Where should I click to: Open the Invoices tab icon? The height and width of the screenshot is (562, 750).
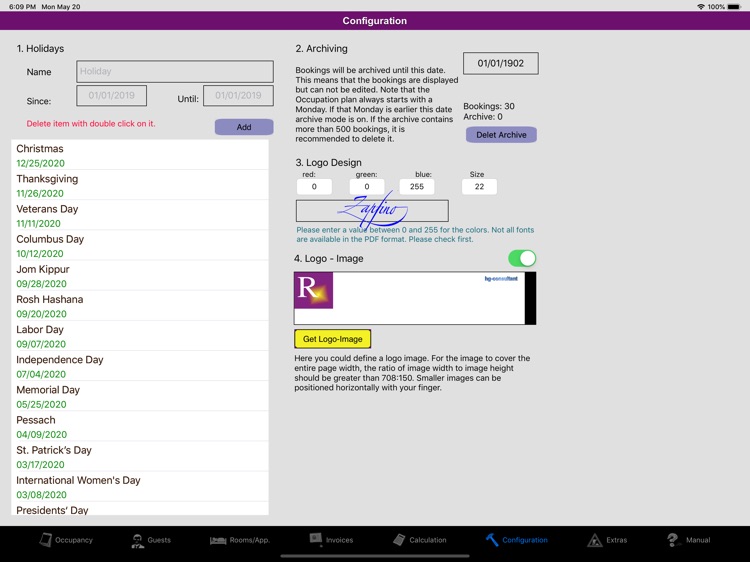coord(316,539)
